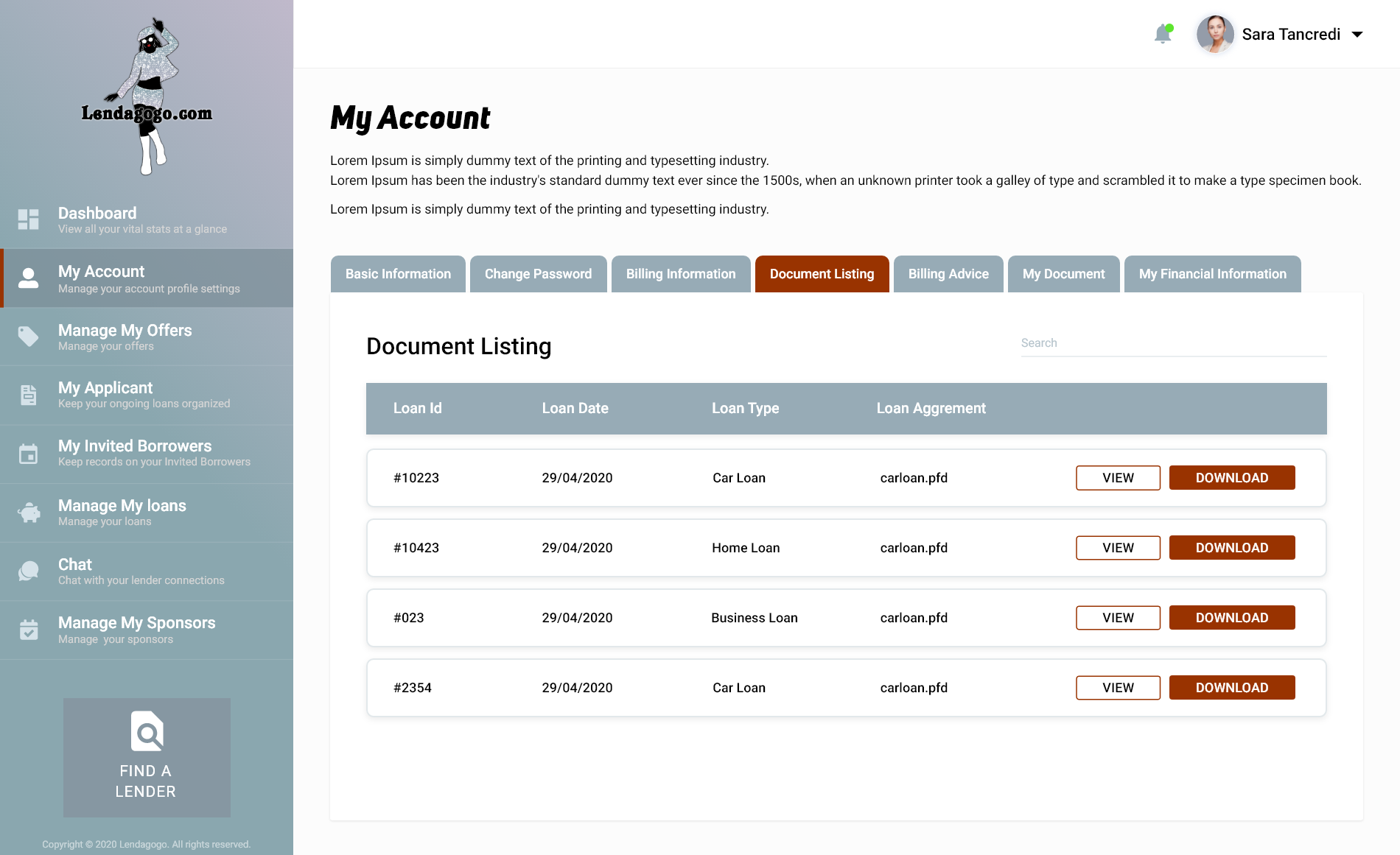
Task: Download the Business Loan #023 document
Action: [1231, 618]
